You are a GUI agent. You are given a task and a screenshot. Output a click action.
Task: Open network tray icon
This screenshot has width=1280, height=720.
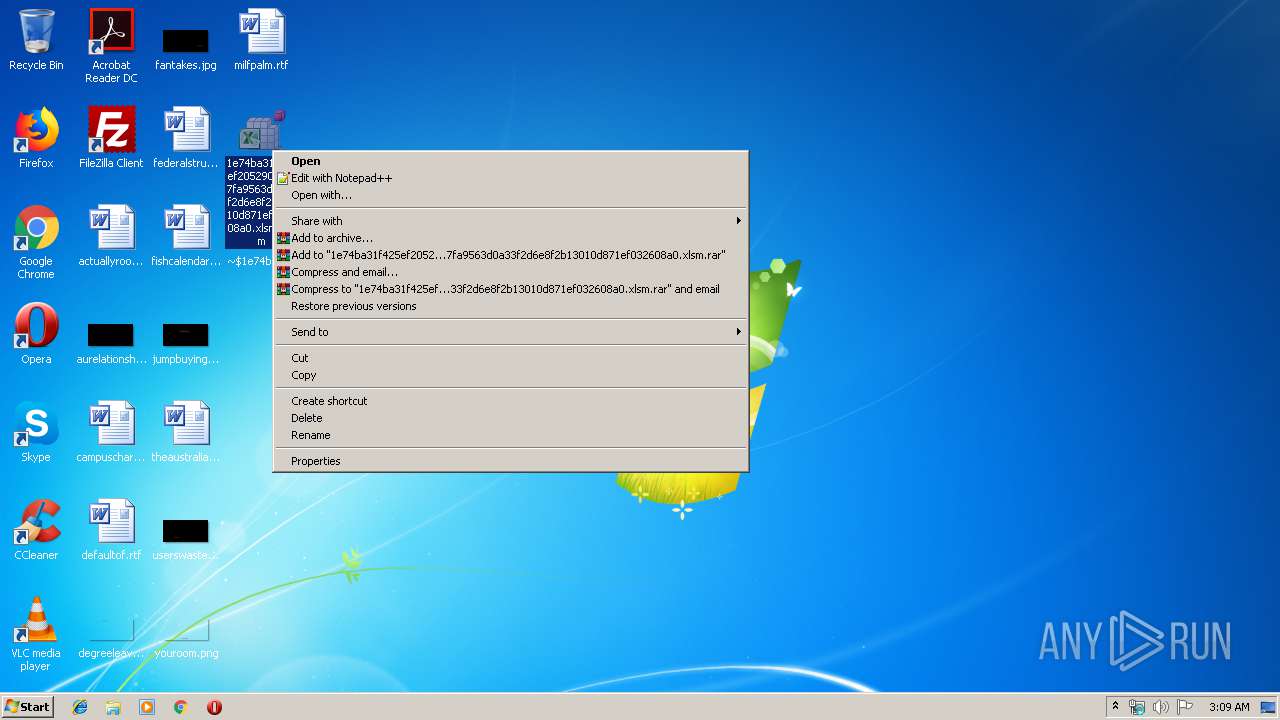[x=1137, y=707]
